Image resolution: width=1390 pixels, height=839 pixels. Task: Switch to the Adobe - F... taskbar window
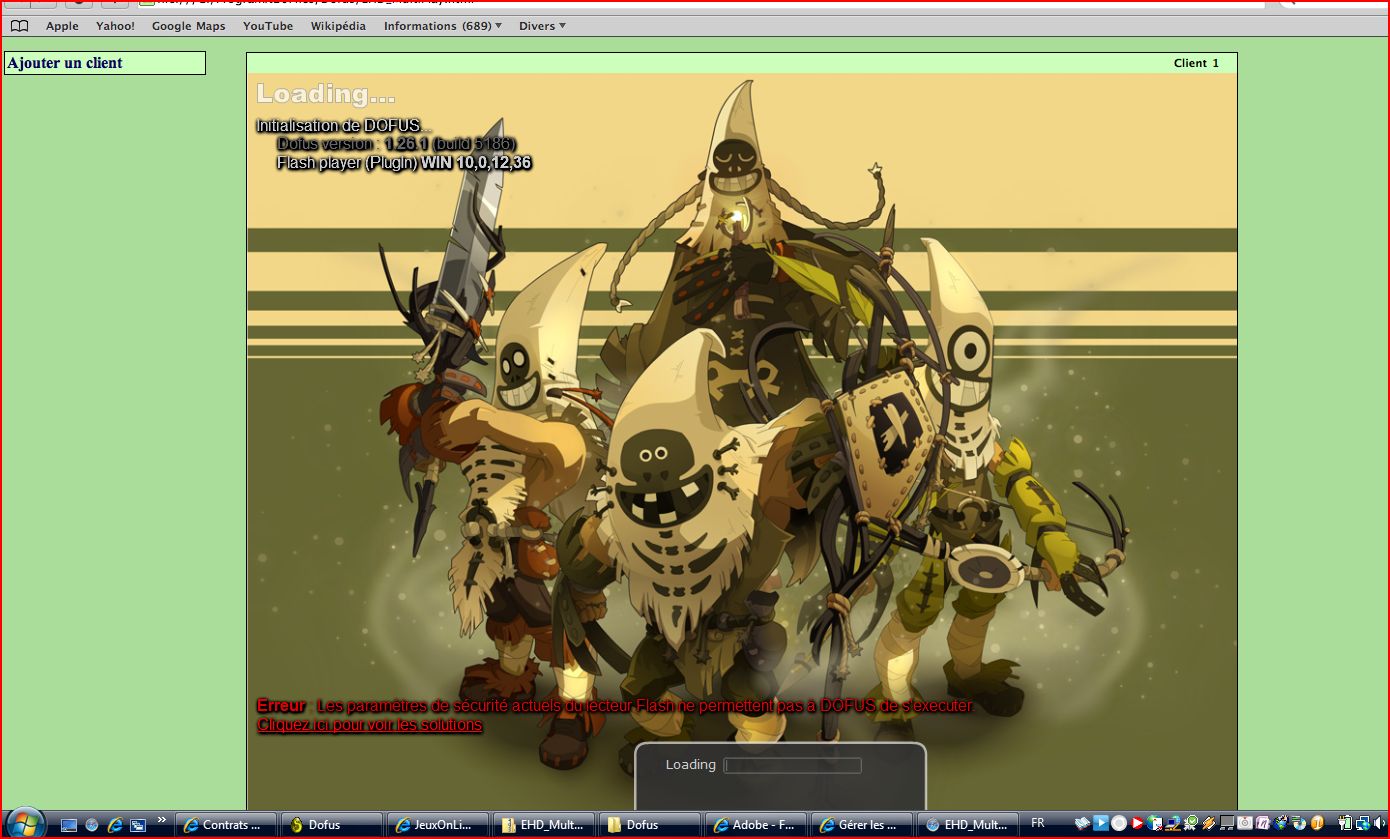[x=755, y=825]
